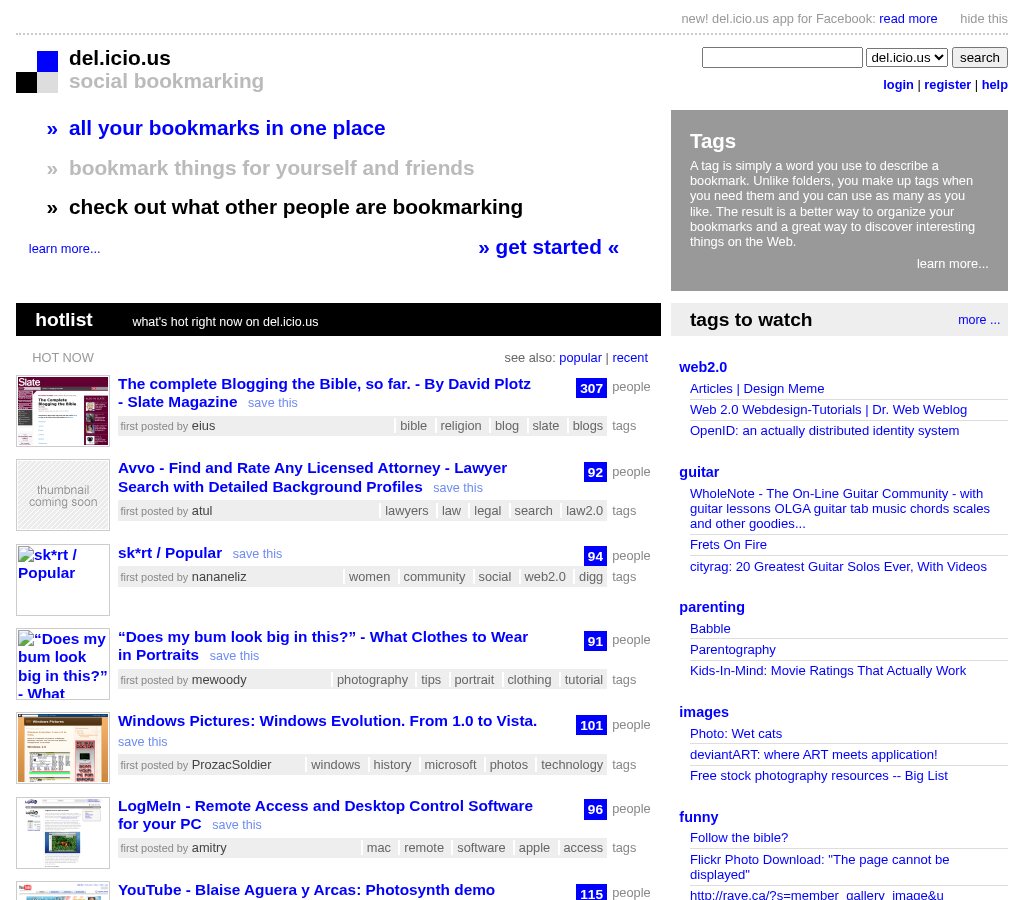Image resolution: width=1024 pixels, height=900 pixels.
Task: Open the help link
Action: (995, 85)
